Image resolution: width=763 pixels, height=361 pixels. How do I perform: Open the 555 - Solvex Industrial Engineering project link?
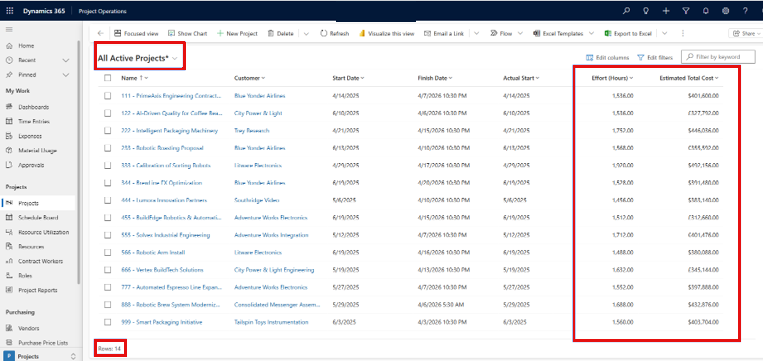point(165,235)
